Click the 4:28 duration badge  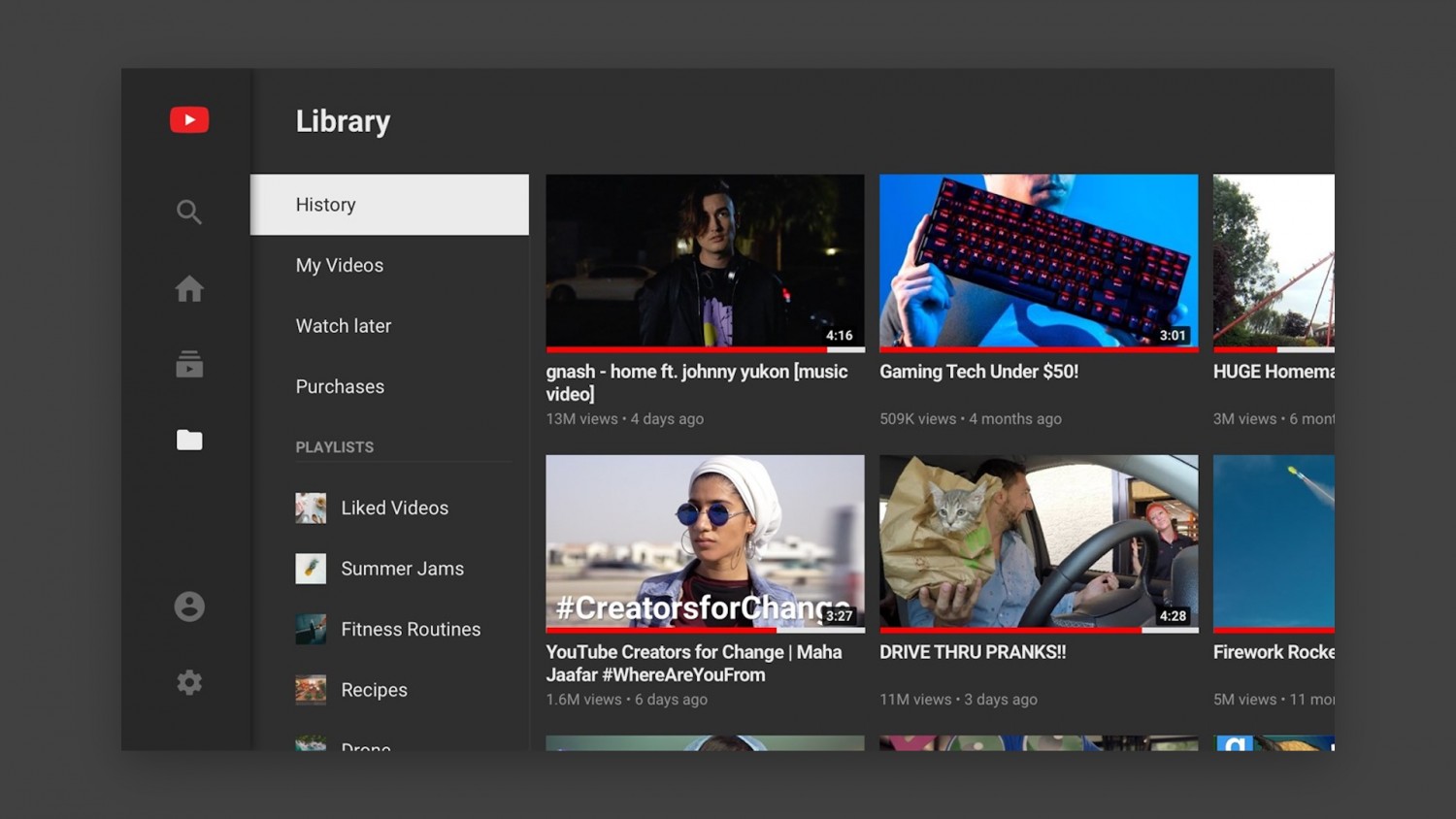[1173, 616]
